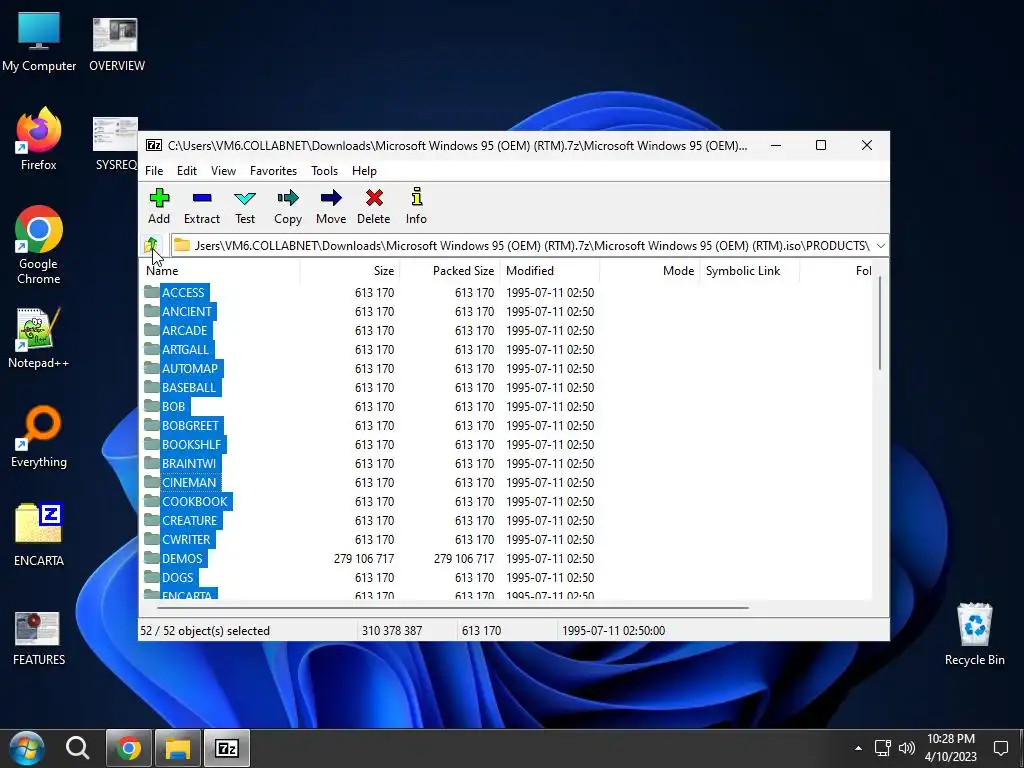Click the 7-Zip taskbar button
1024x768 pixels.
[x=227, y=748]
